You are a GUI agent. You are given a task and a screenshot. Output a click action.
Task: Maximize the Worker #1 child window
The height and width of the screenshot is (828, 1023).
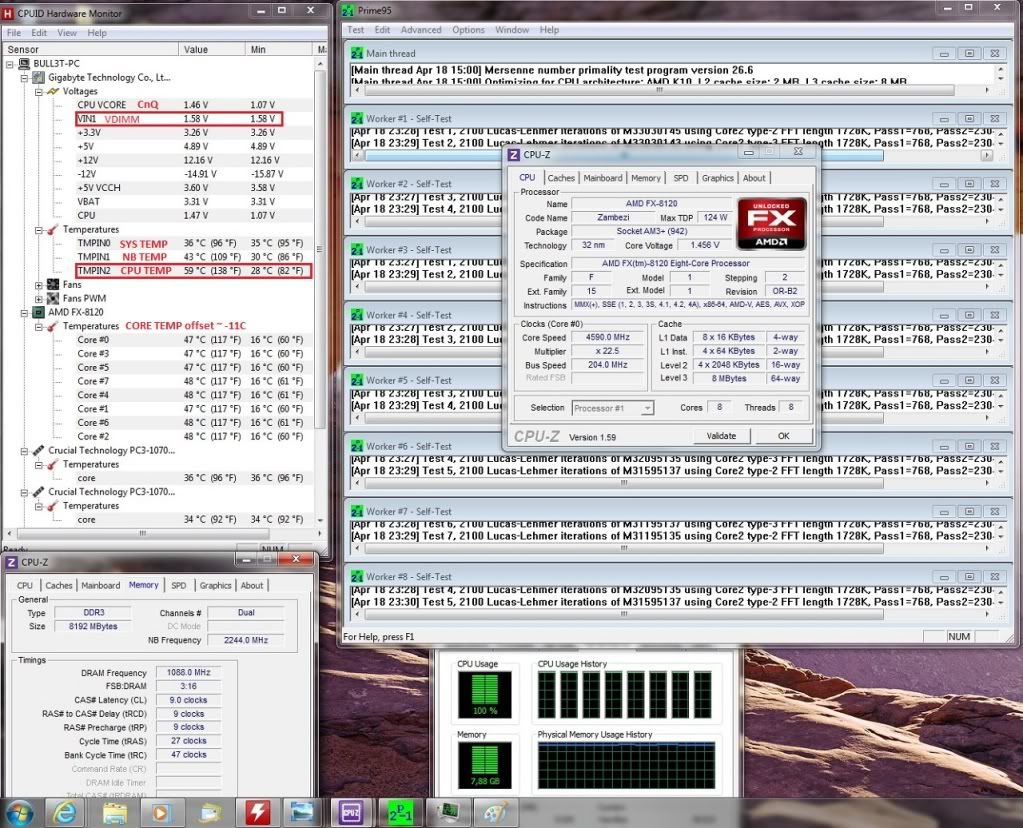point(970,119)
